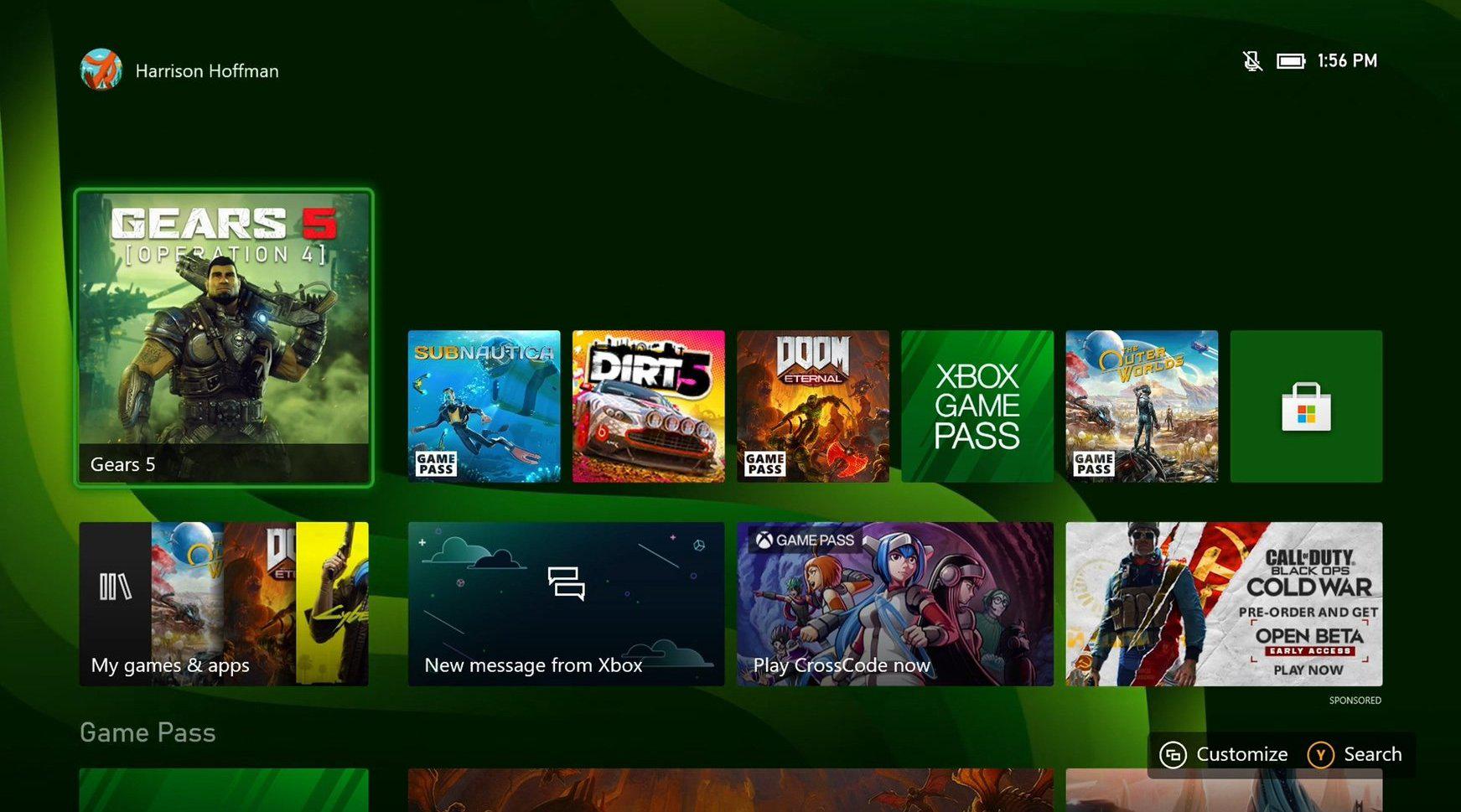The width and height of the screenshot is (1461, 812).
Task: Open the Subnautica game tile
Action: coord(484,406)
